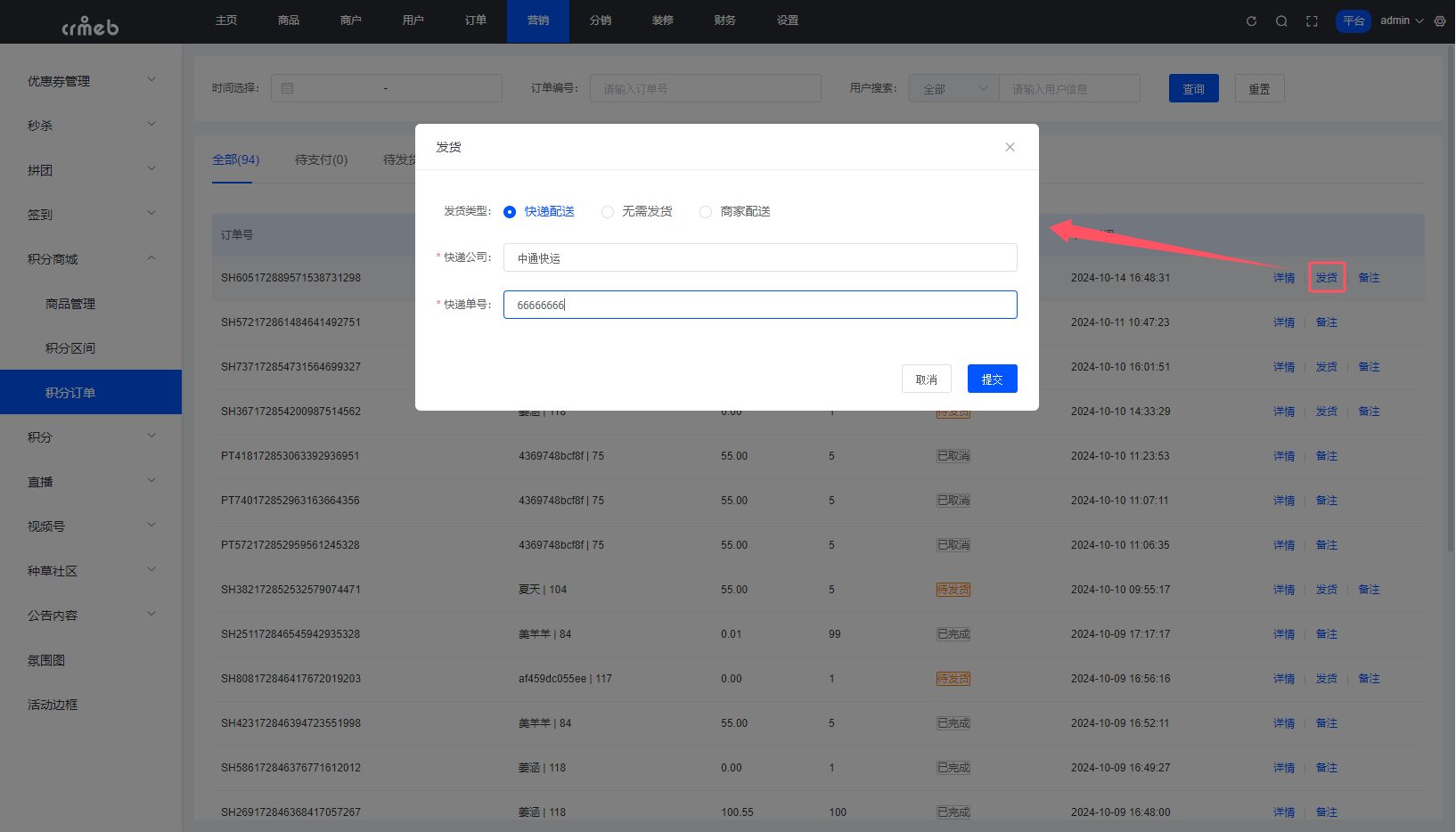Click 发货 link for order SH808172846417672019203
The width and height of the screenshot is (1456, 832).
[1327, 679]
